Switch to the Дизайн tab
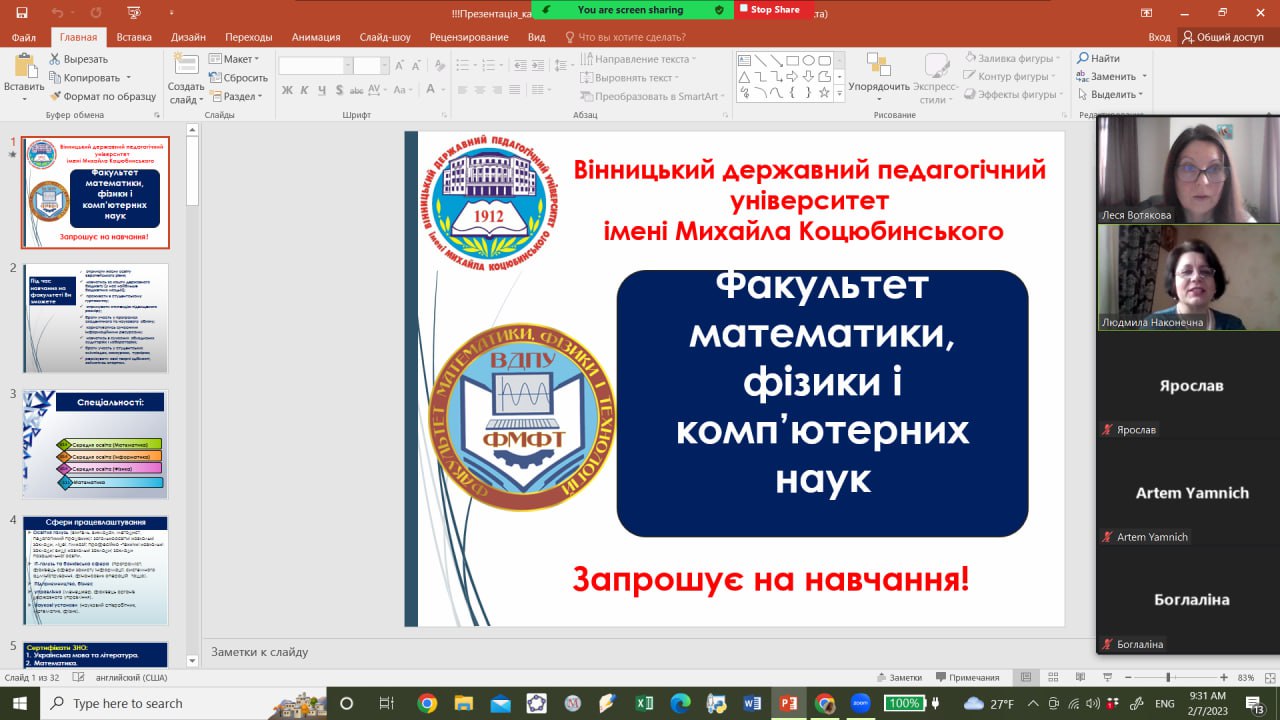Image resolution: width=1280 pixels, height=720 pixels. (188, 37)
